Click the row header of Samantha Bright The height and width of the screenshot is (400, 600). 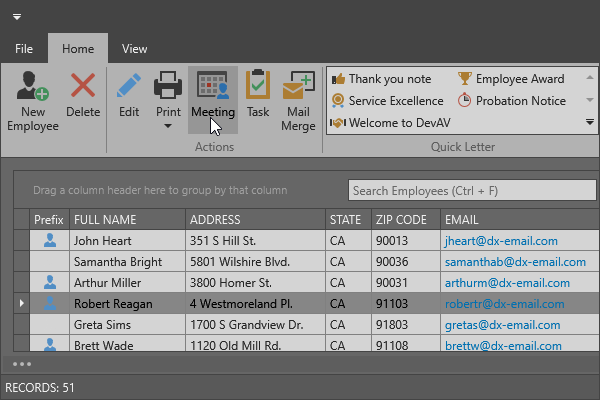pyautogui.click(x=22, y=262)
